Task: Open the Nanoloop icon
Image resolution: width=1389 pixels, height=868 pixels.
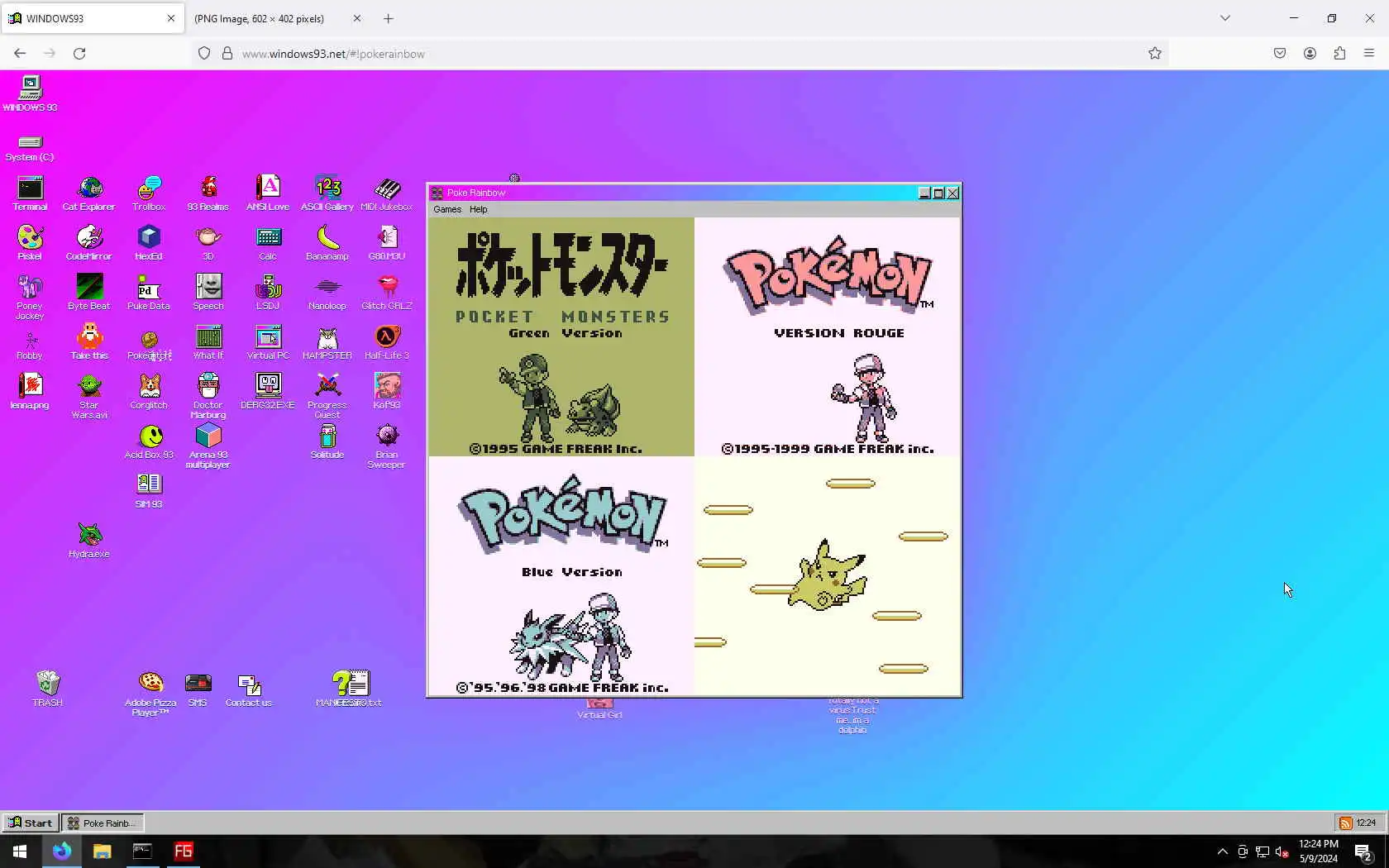Action: coord(327,293)
